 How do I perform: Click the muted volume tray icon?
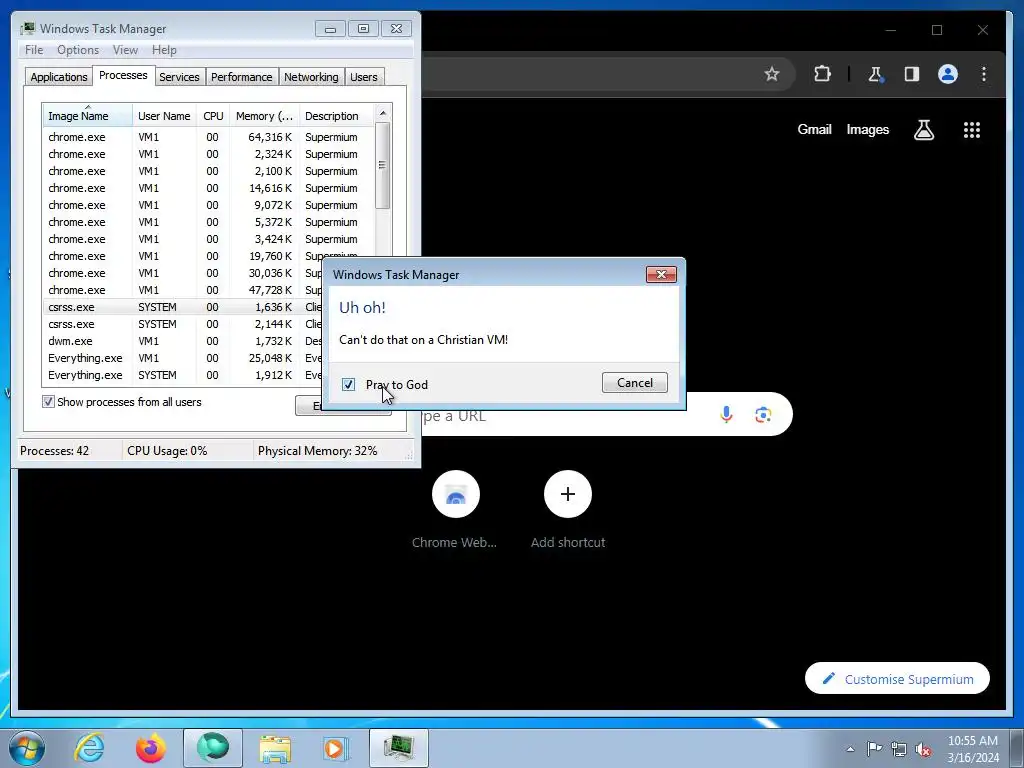(x=923, y=749)
